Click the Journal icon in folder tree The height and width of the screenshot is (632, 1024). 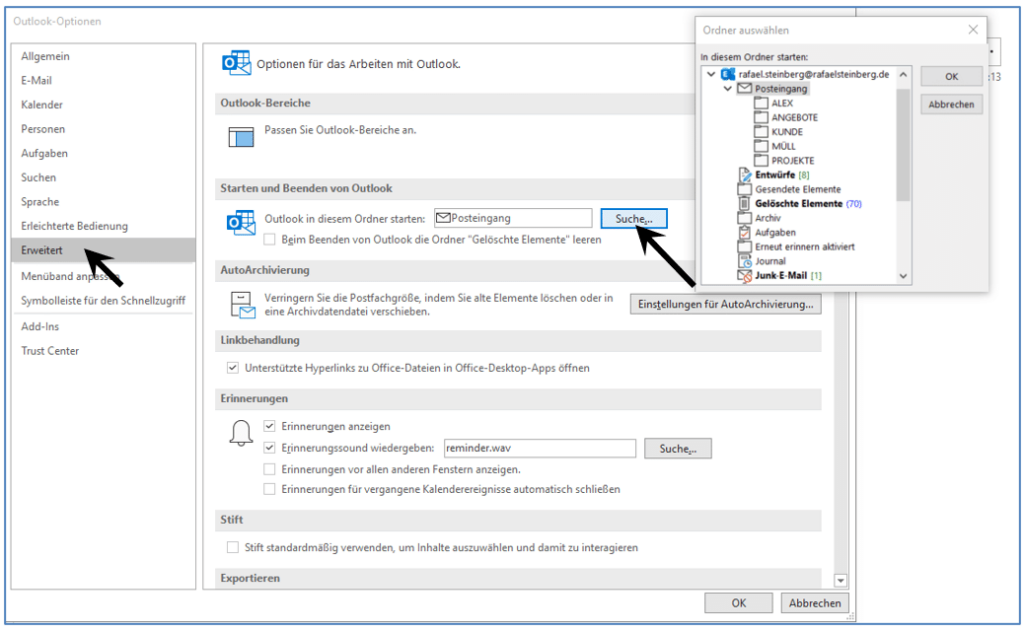coord(744,261)
